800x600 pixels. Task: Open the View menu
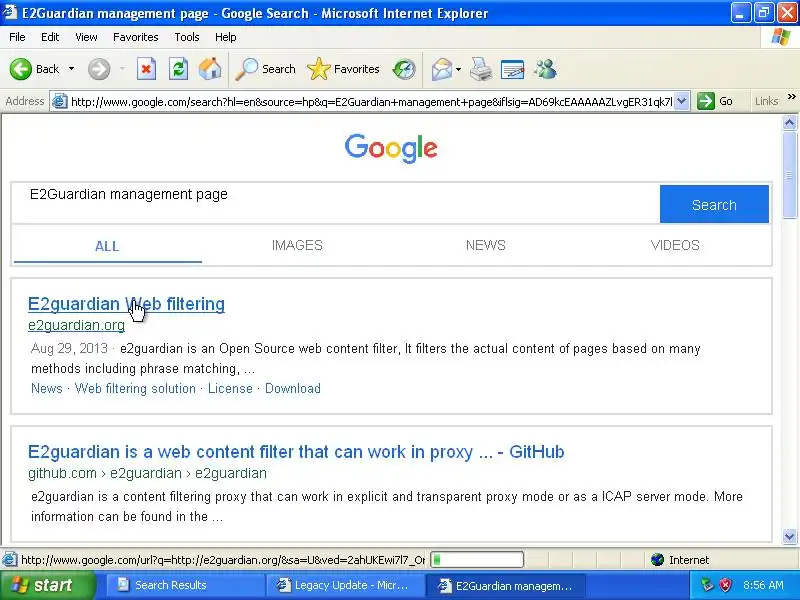pos(86,37)
